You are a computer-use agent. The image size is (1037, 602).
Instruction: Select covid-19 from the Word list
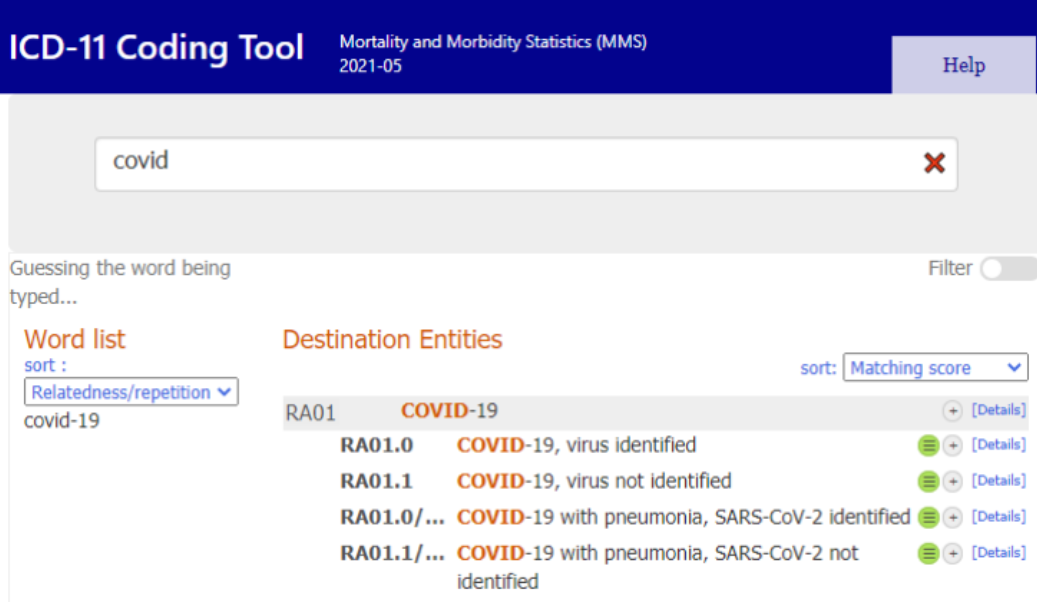tap(62, 421)
